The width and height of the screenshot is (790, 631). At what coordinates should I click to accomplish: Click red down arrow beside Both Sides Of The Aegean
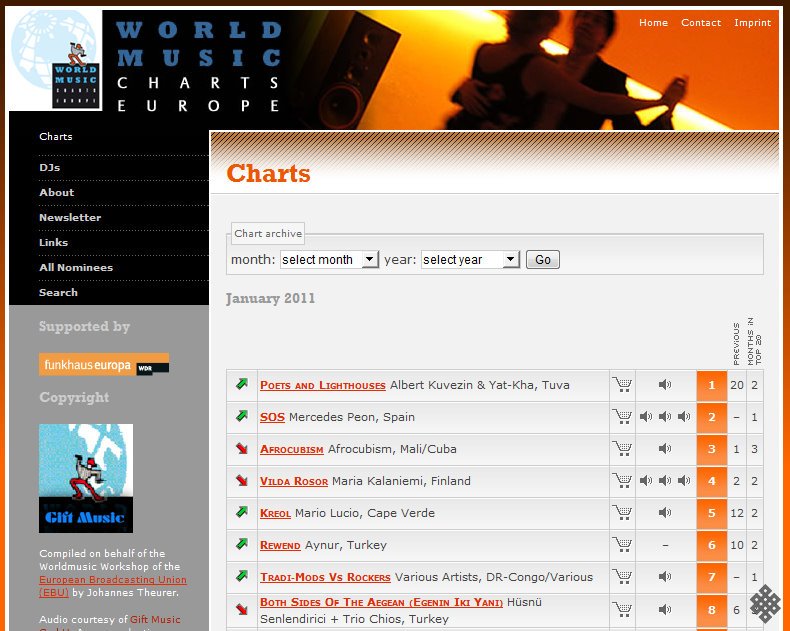tap(242, 609)
